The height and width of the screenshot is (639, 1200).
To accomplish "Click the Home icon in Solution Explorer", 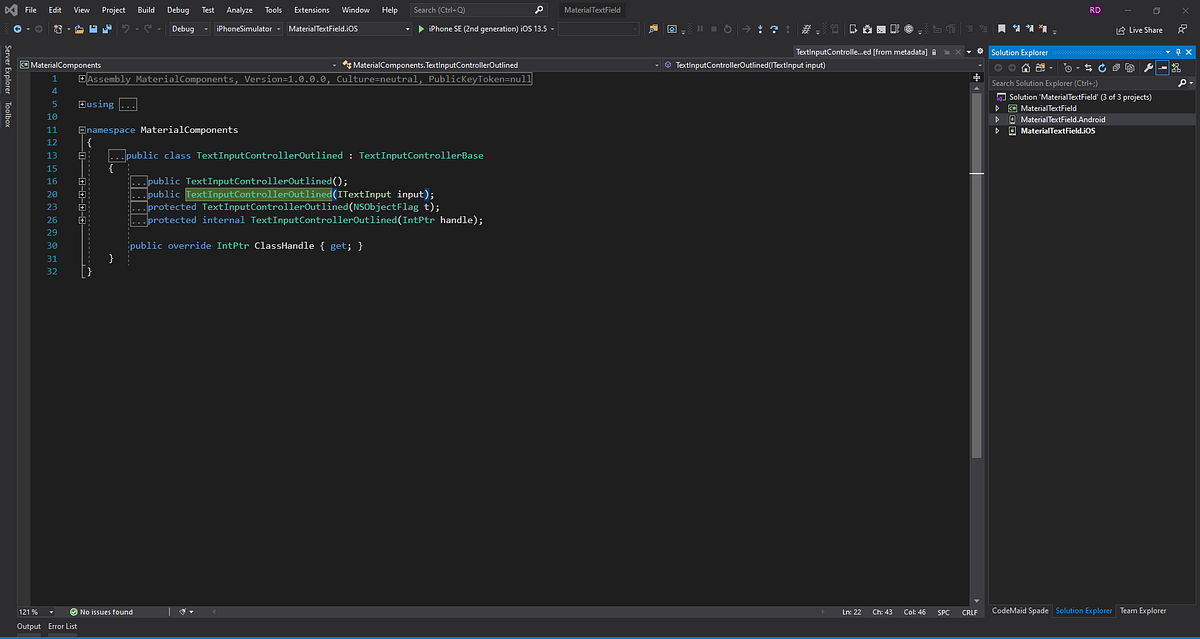I will [1026, 68].
